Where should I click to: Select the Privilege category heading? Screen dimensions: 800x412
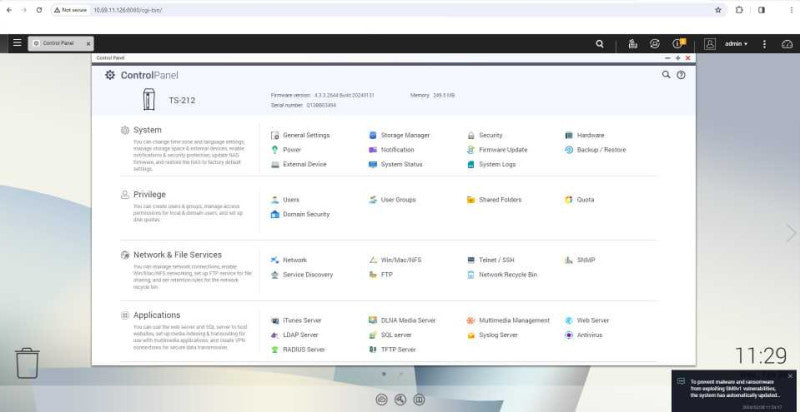pyautogui.click(x=149, y=194)
